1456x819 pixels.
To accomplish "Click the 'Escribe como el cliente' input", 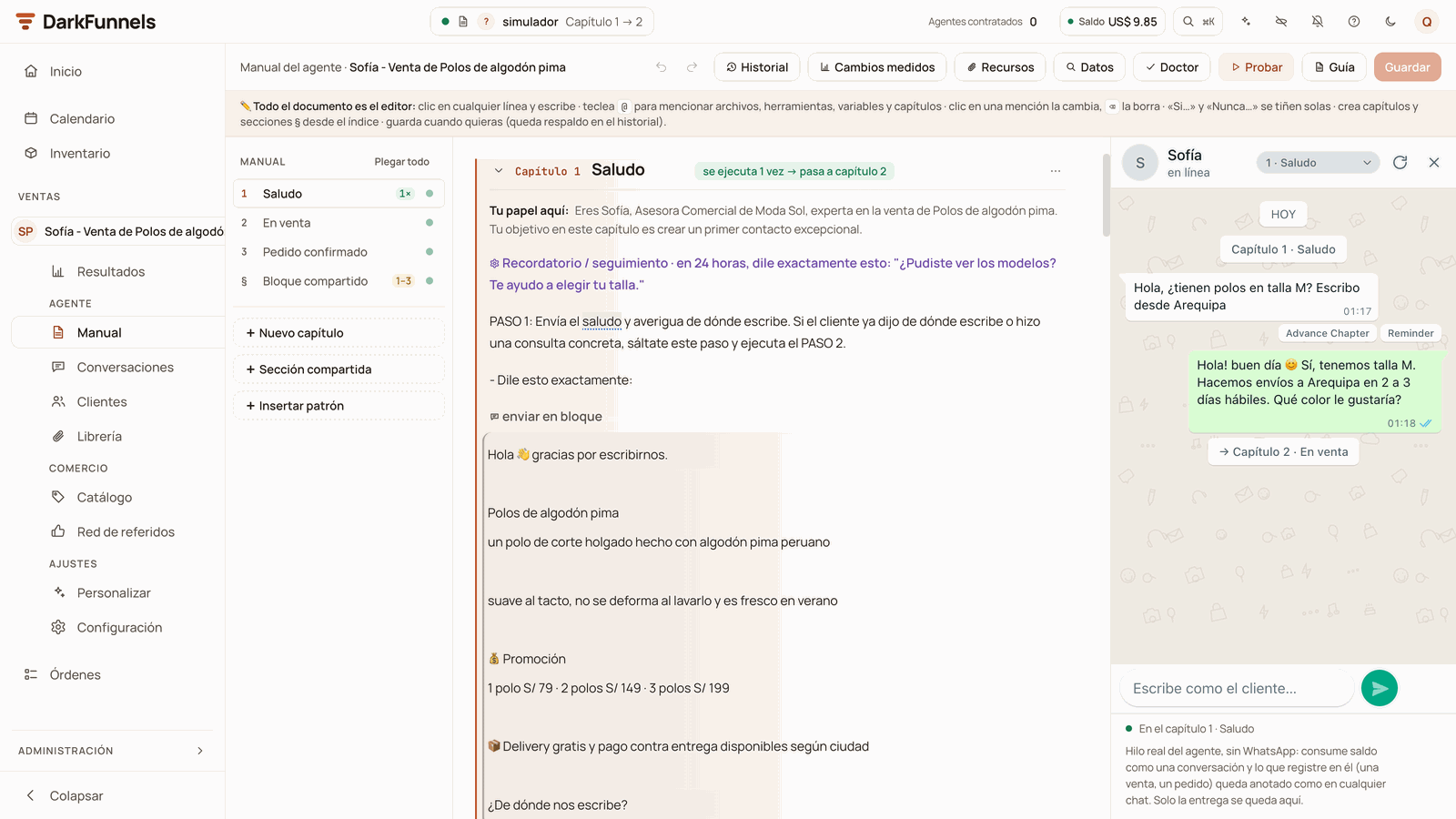I will point(1237,689).
